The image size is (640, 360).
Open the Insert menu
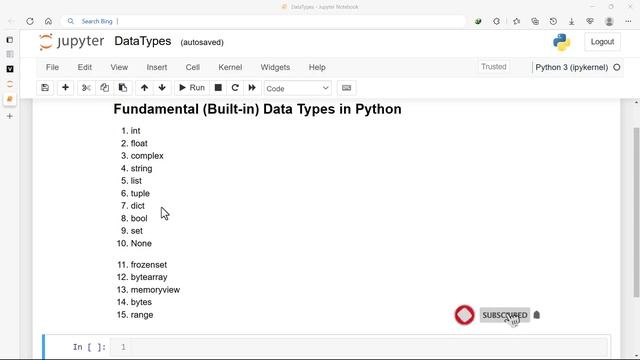(157, 67)
